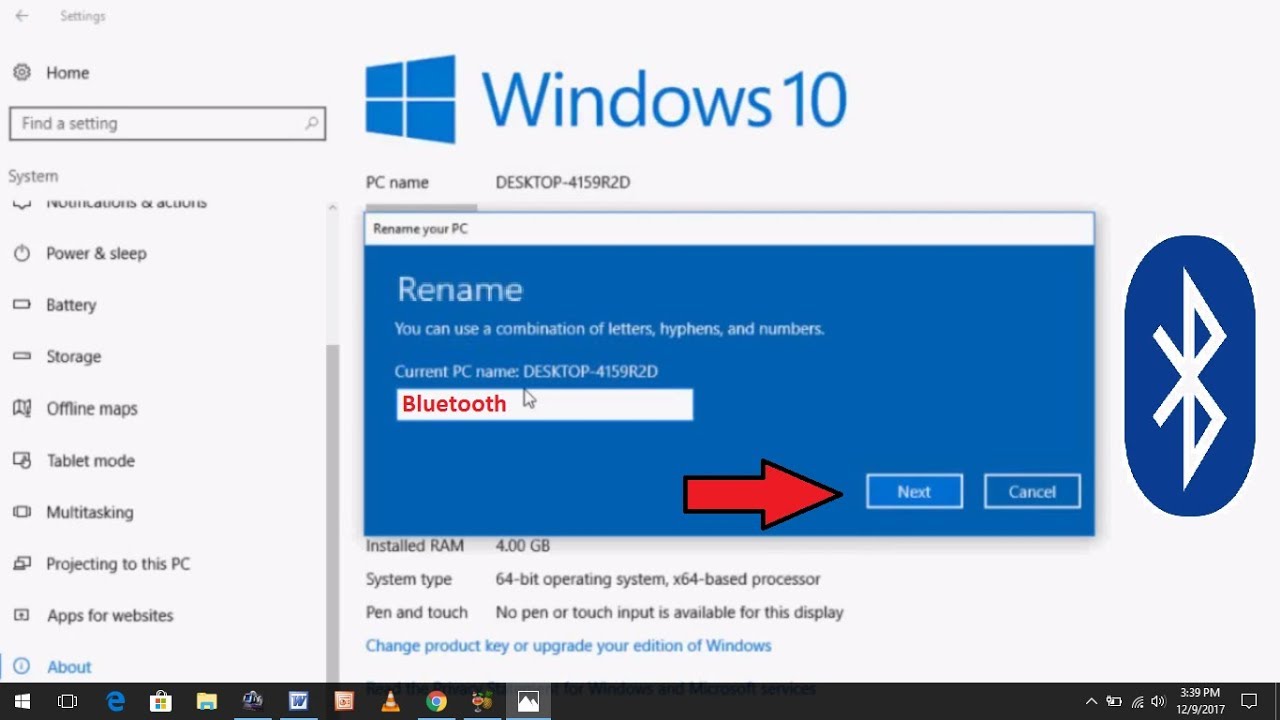Click Next in the Rename dialog

914,491
